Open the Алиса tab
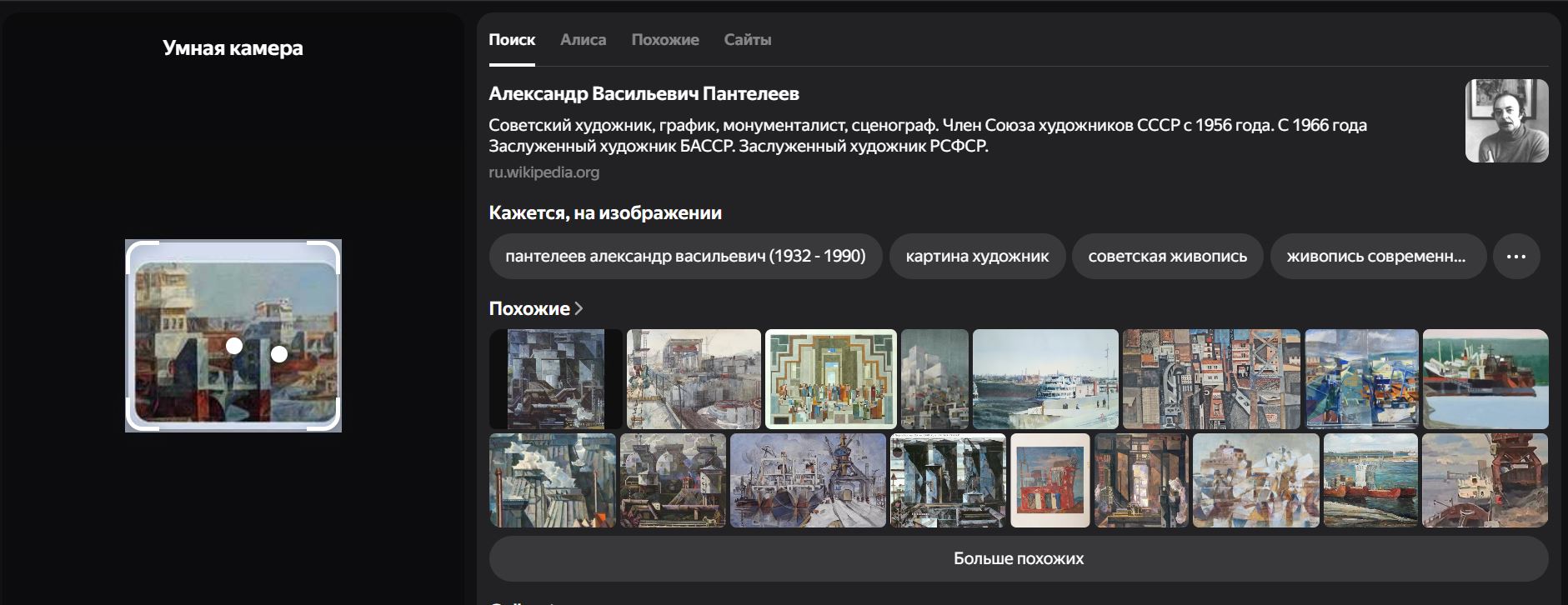Image resolution: width=1568 pixels, height=605 pixels. pyautogui.click(x=583, y=40)
